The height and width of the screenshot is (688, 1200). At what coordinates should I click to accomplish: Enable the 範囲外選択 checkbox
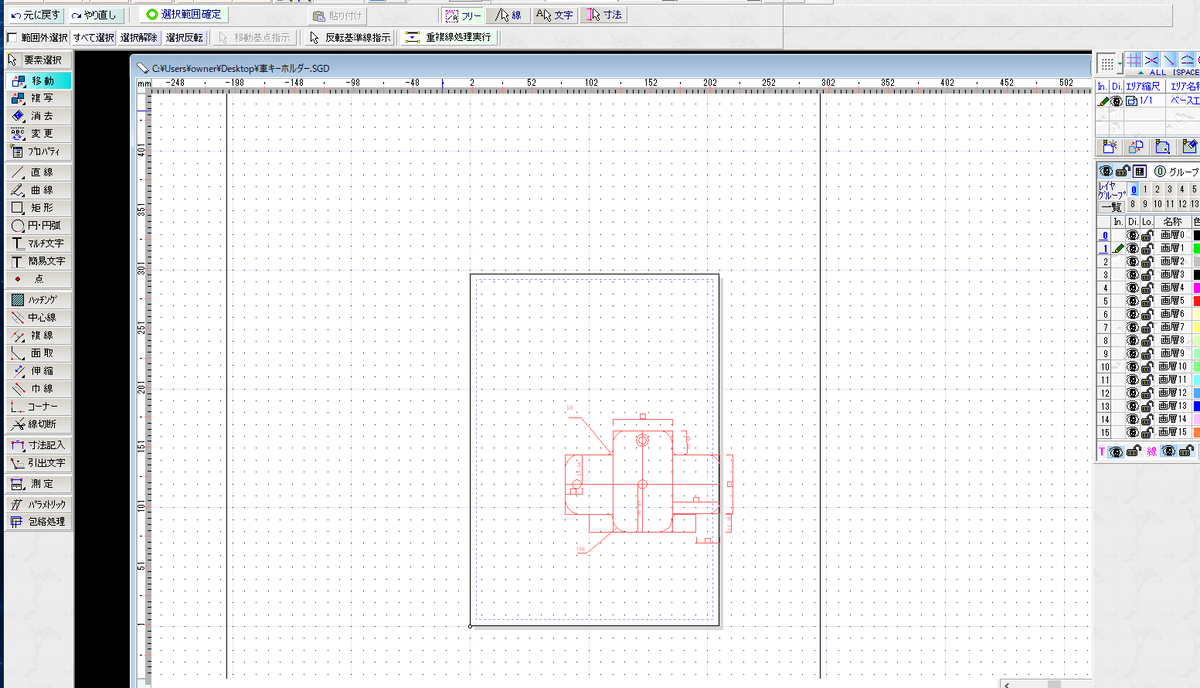point(11,38)
